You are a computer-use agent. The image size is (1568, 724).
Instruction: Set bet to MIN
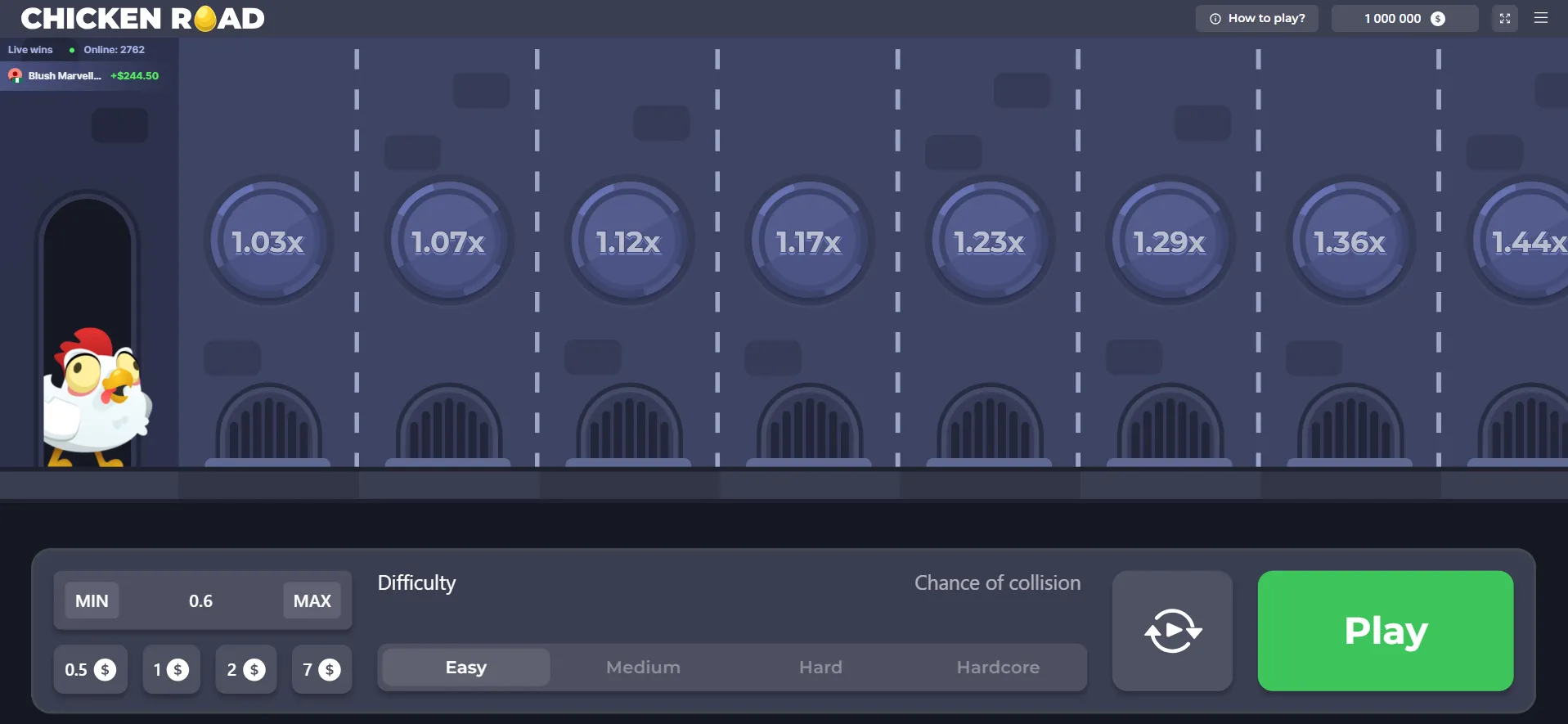[92, 601]
